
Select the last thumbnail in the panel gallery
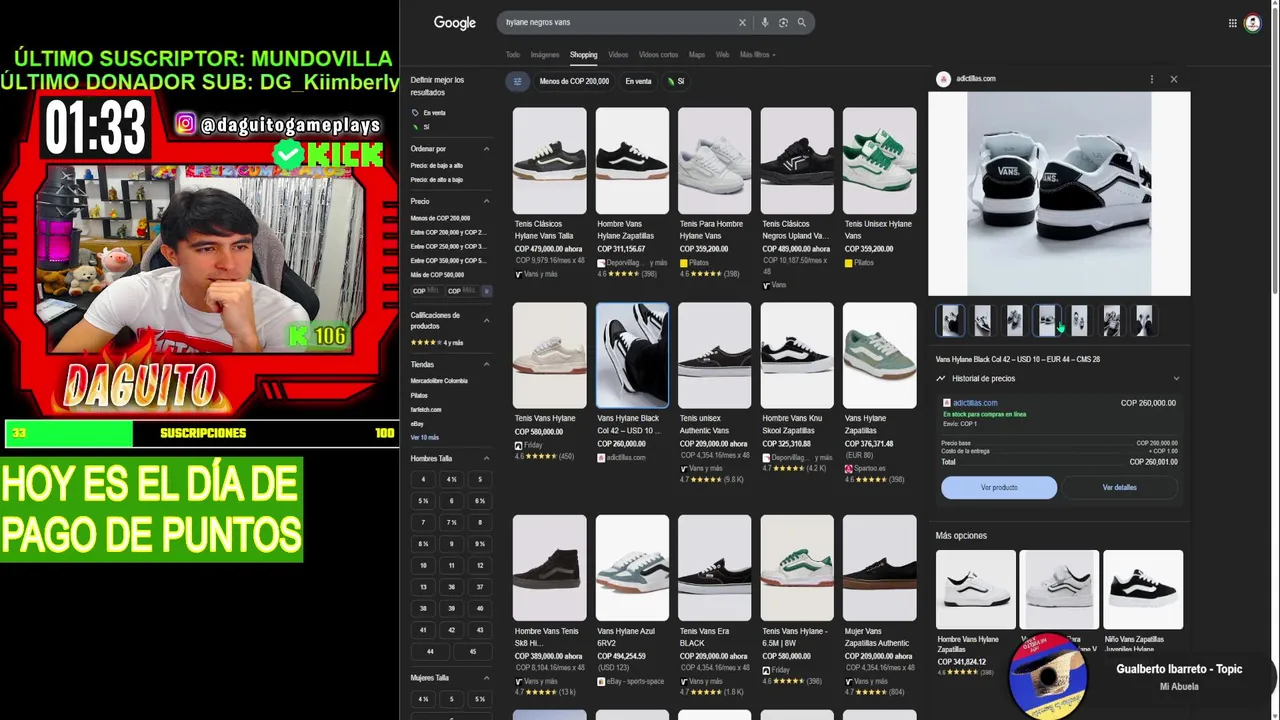1143,321
